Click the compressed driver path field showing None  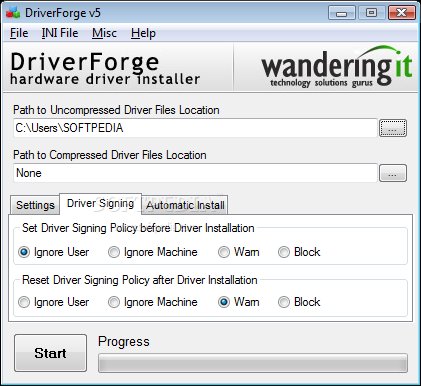click(195, 173)
